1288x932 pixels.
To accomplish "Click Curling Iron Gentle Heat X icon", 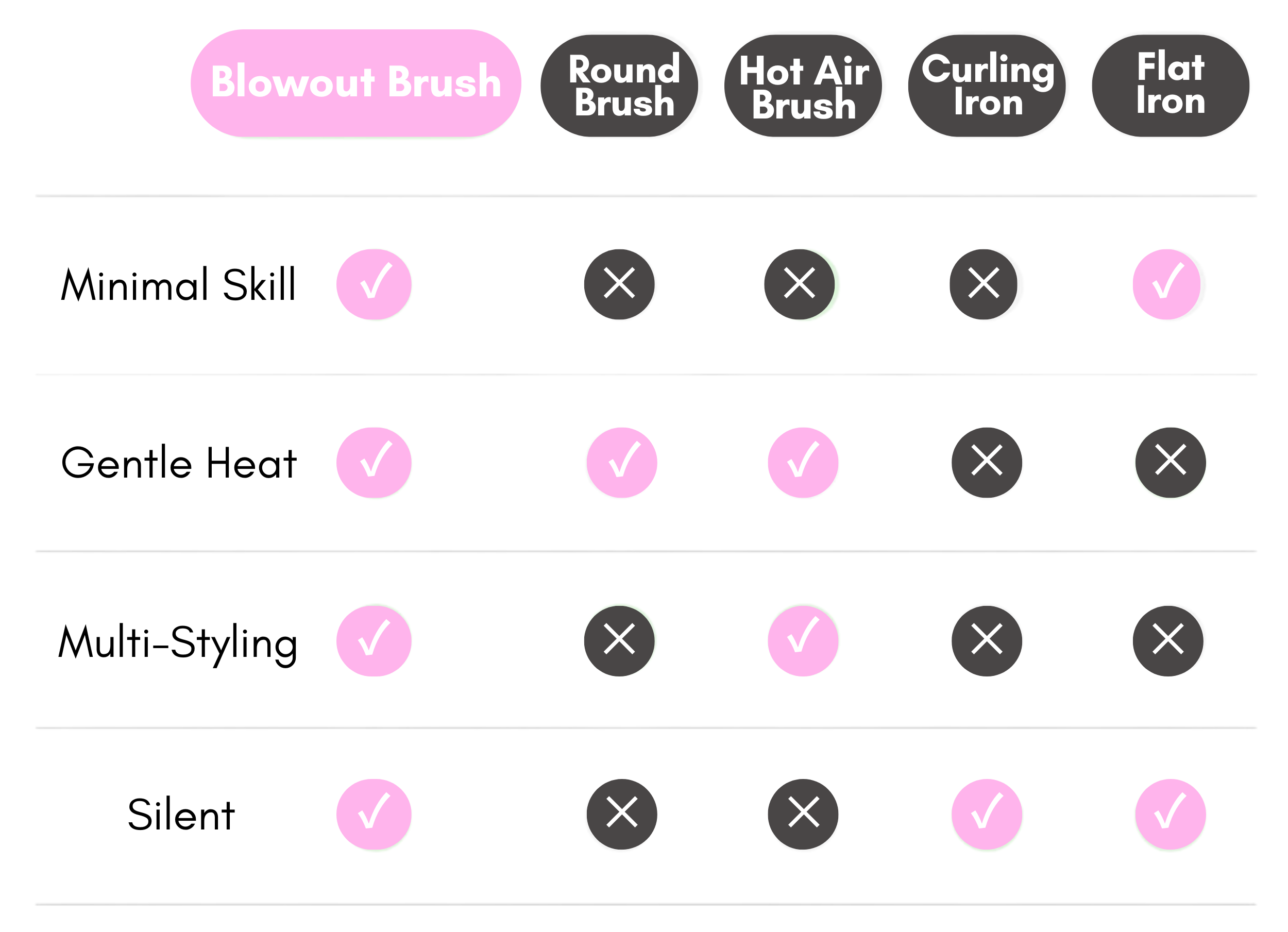I will click(x=987, y=463).
